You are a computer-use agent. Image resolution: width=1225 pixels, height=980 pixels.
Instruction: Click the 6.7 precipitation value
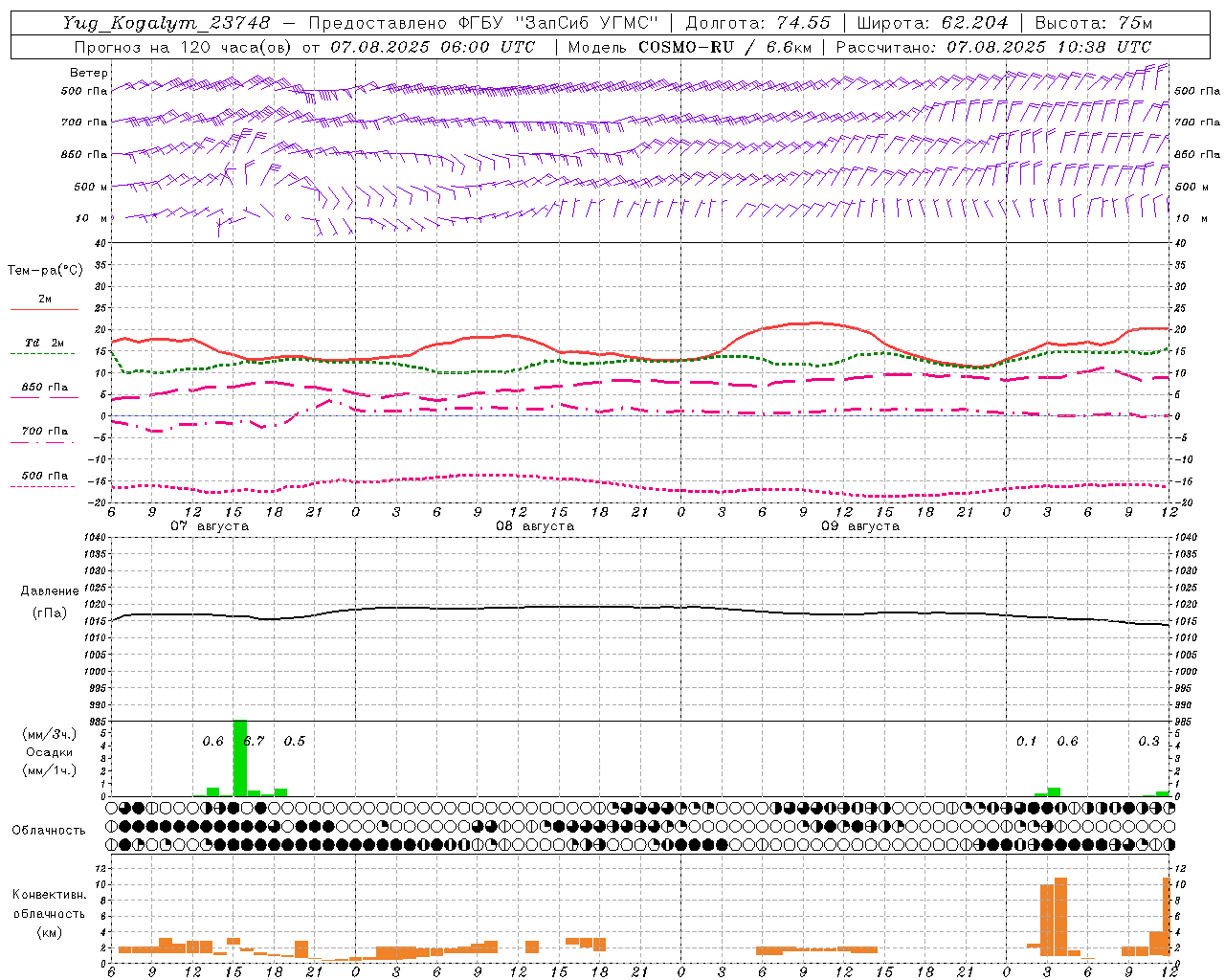pos(254,742)
